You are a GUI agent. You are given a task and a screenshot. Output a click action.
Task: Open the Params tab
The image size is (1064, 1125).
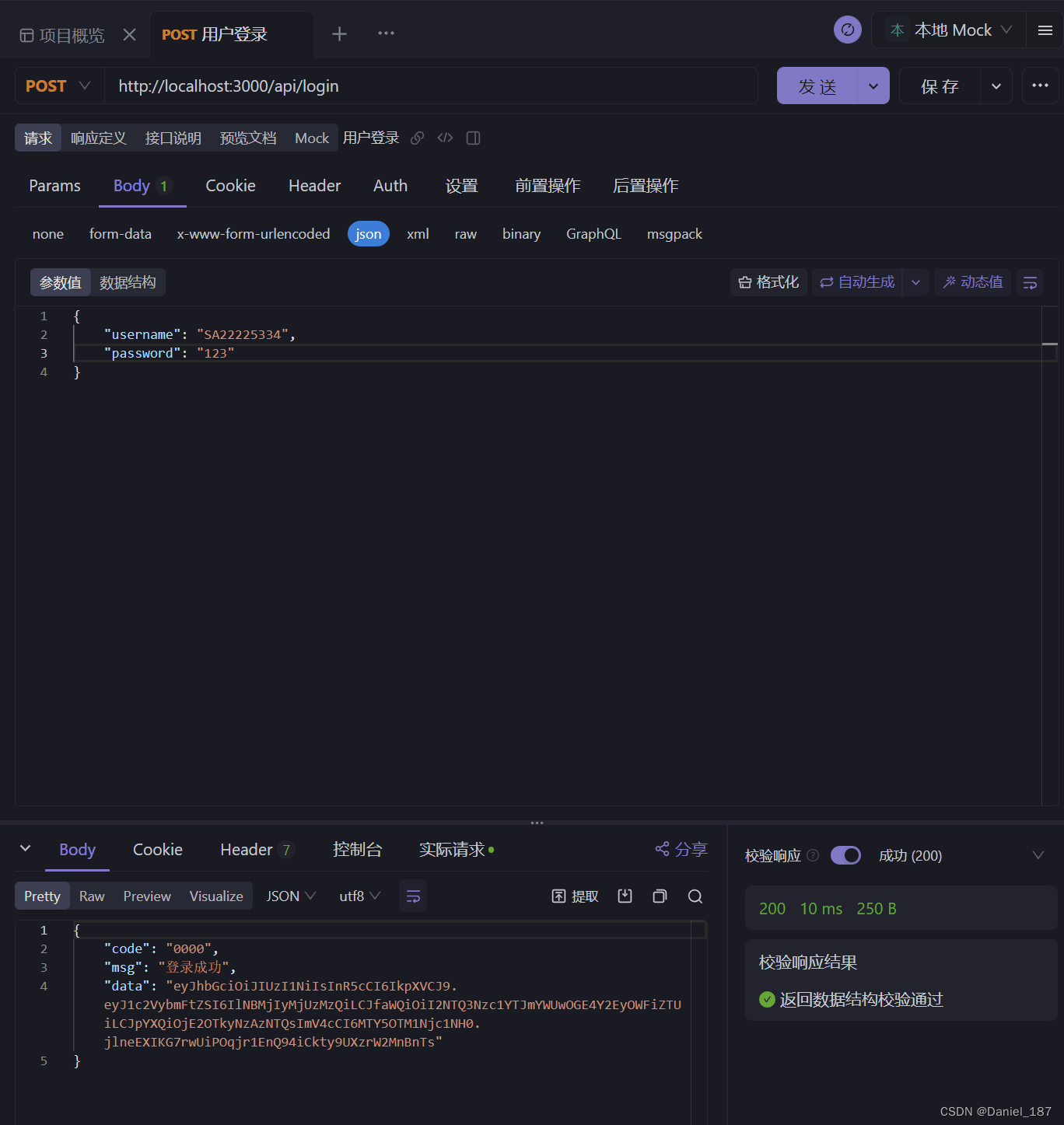54,186
